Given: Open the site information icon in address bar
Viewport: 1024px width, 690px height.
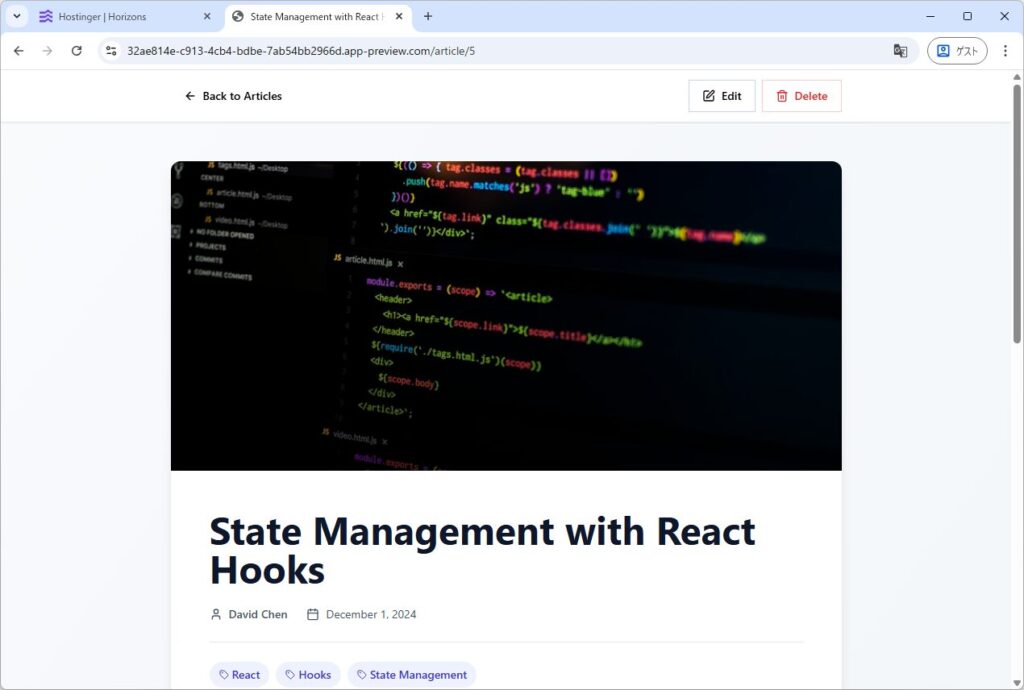Looking at the screenshot, I should point(112,51).
